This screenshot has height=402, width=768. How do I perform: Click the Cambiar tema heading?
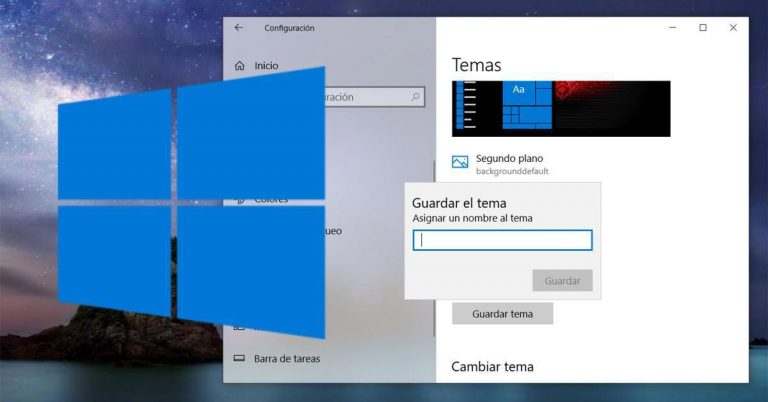point(492,367)
